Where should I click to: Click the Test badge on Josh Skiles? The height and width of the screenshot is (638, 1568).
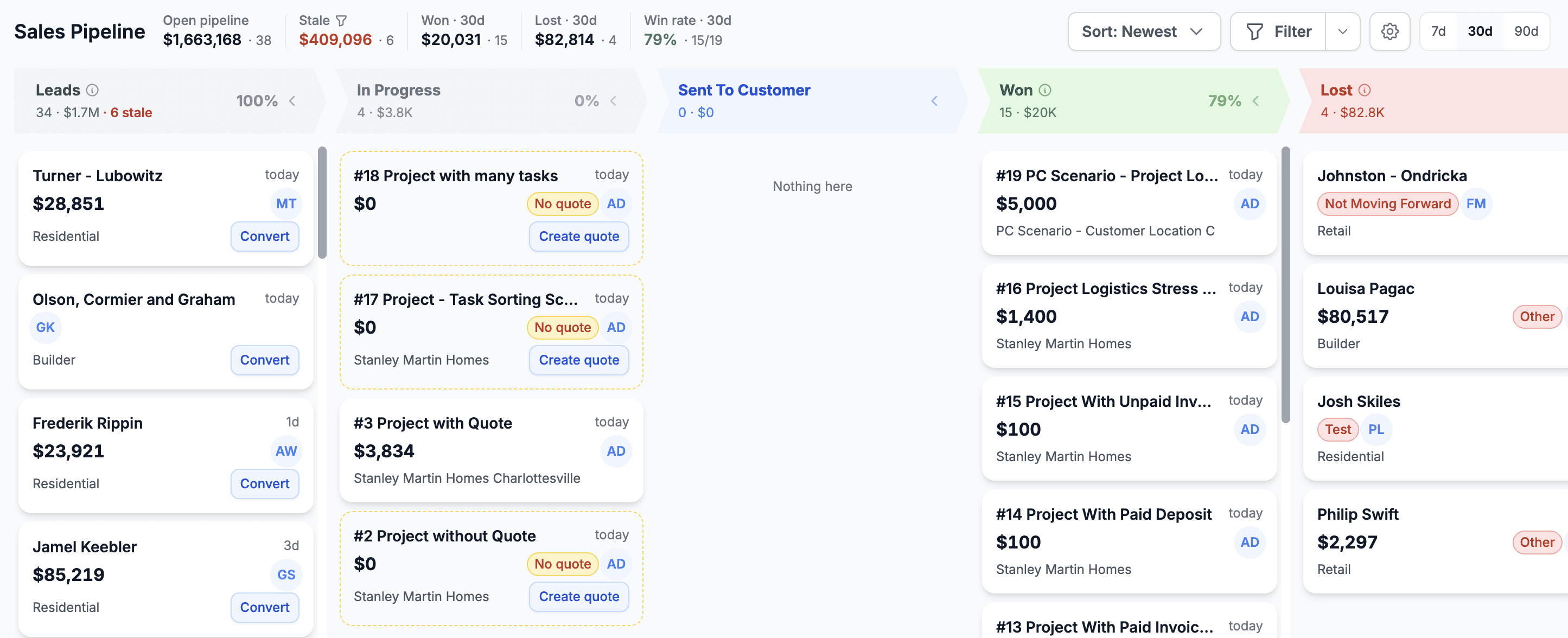(x=1337, y=429)
